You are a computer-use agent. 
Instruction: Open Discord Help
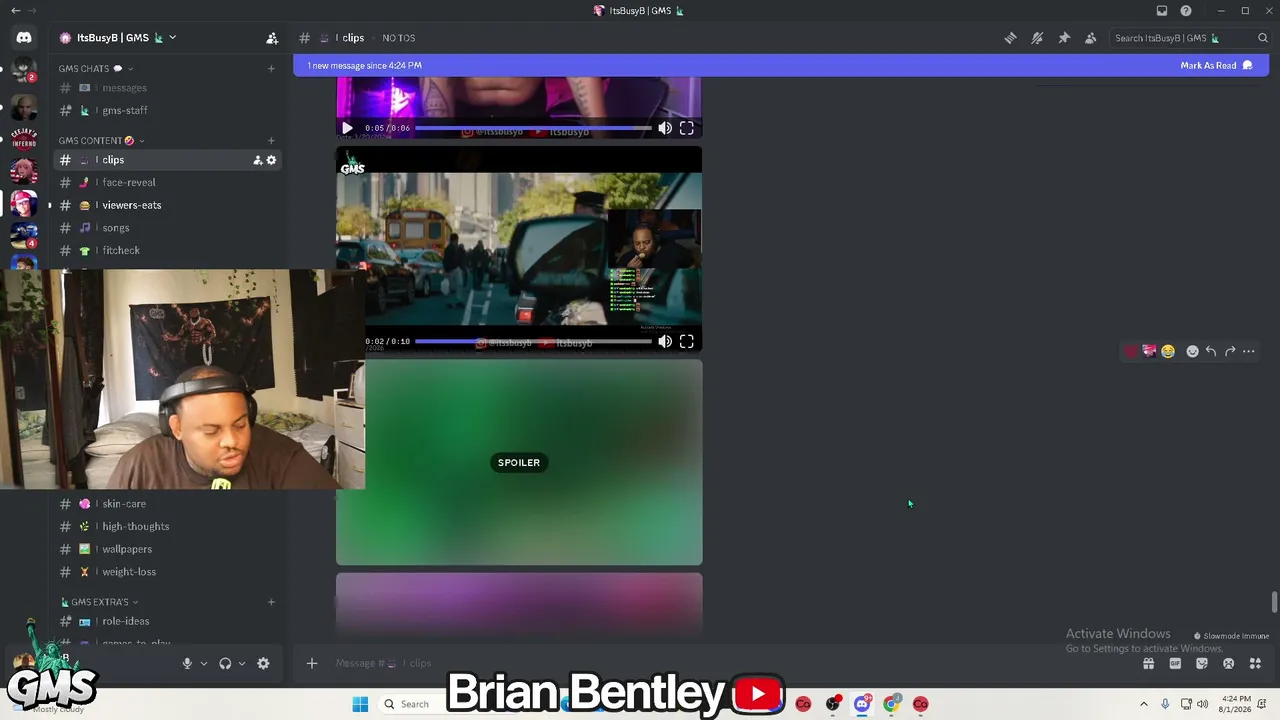point(1186,11)
